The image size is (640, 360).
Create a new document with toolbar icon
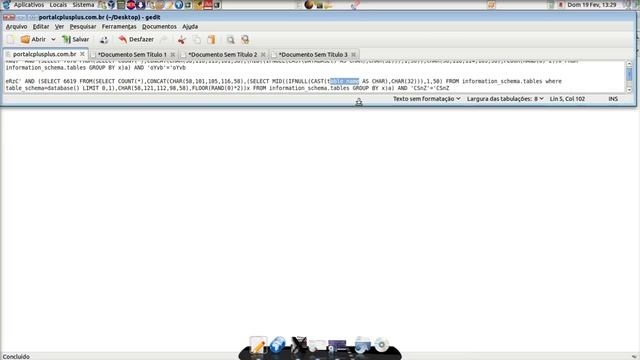[x=11, y=40]
